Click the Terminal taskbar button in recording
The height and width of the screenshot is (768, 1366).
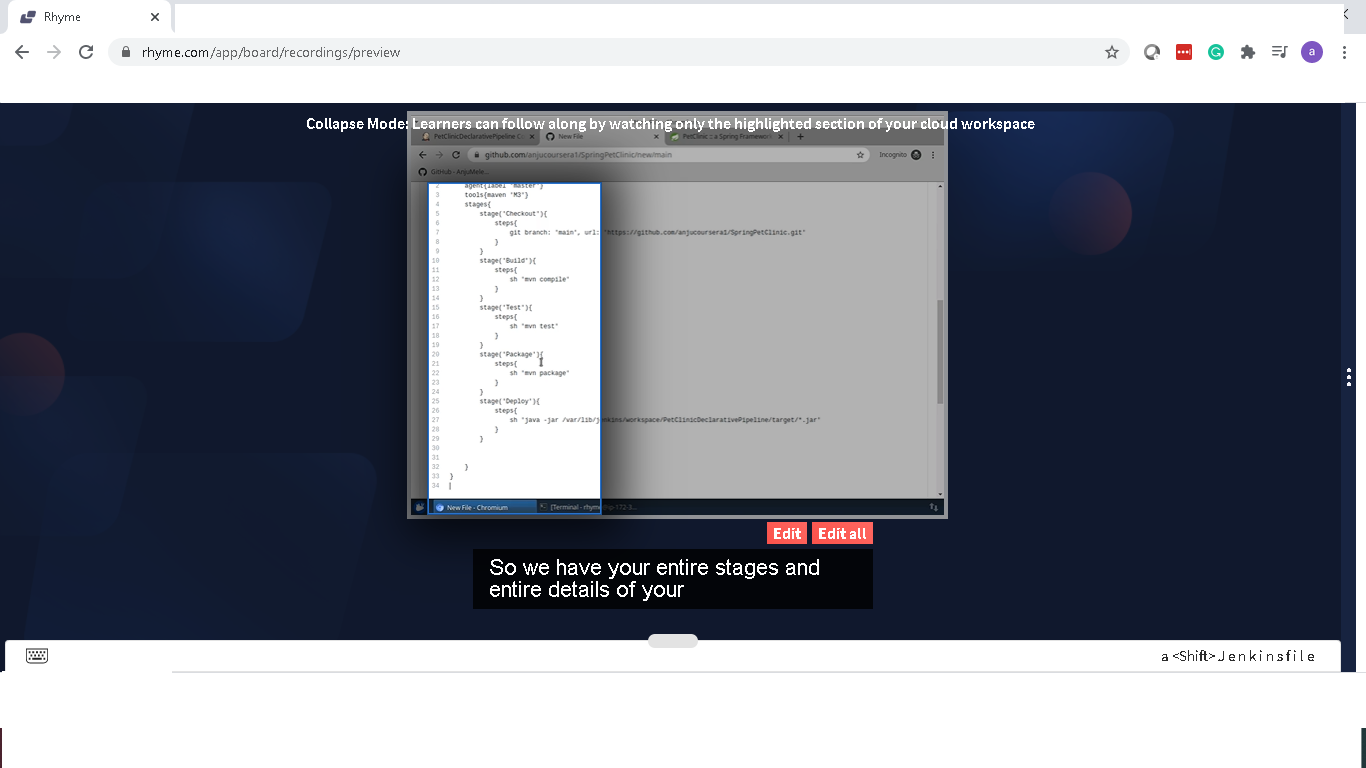(589, 507)
